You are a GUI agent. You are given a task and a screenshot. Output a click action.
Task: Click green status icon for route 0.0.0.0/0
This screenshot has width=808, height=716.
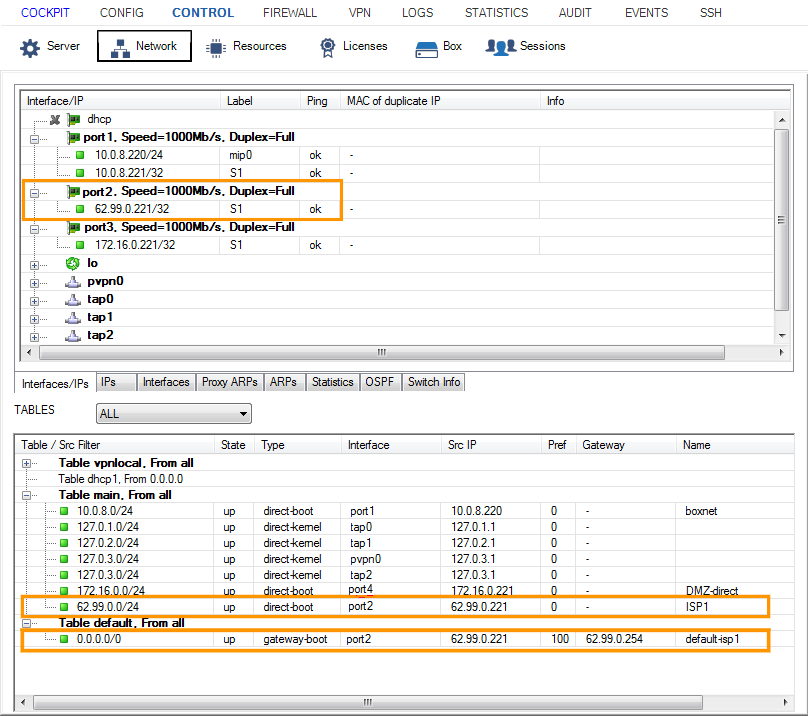click(64, 639)
